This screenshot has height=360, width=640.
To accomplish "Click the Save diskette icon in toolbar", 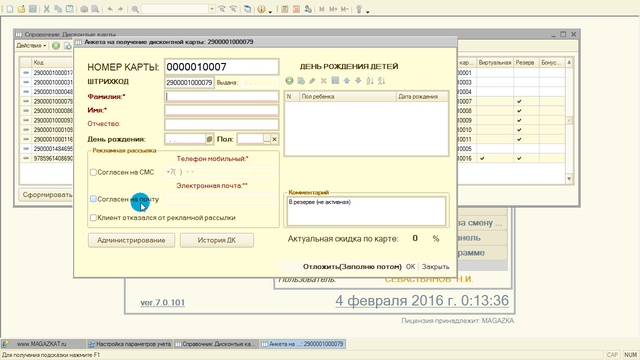I will pyautogui.click(x=33, y=9).
